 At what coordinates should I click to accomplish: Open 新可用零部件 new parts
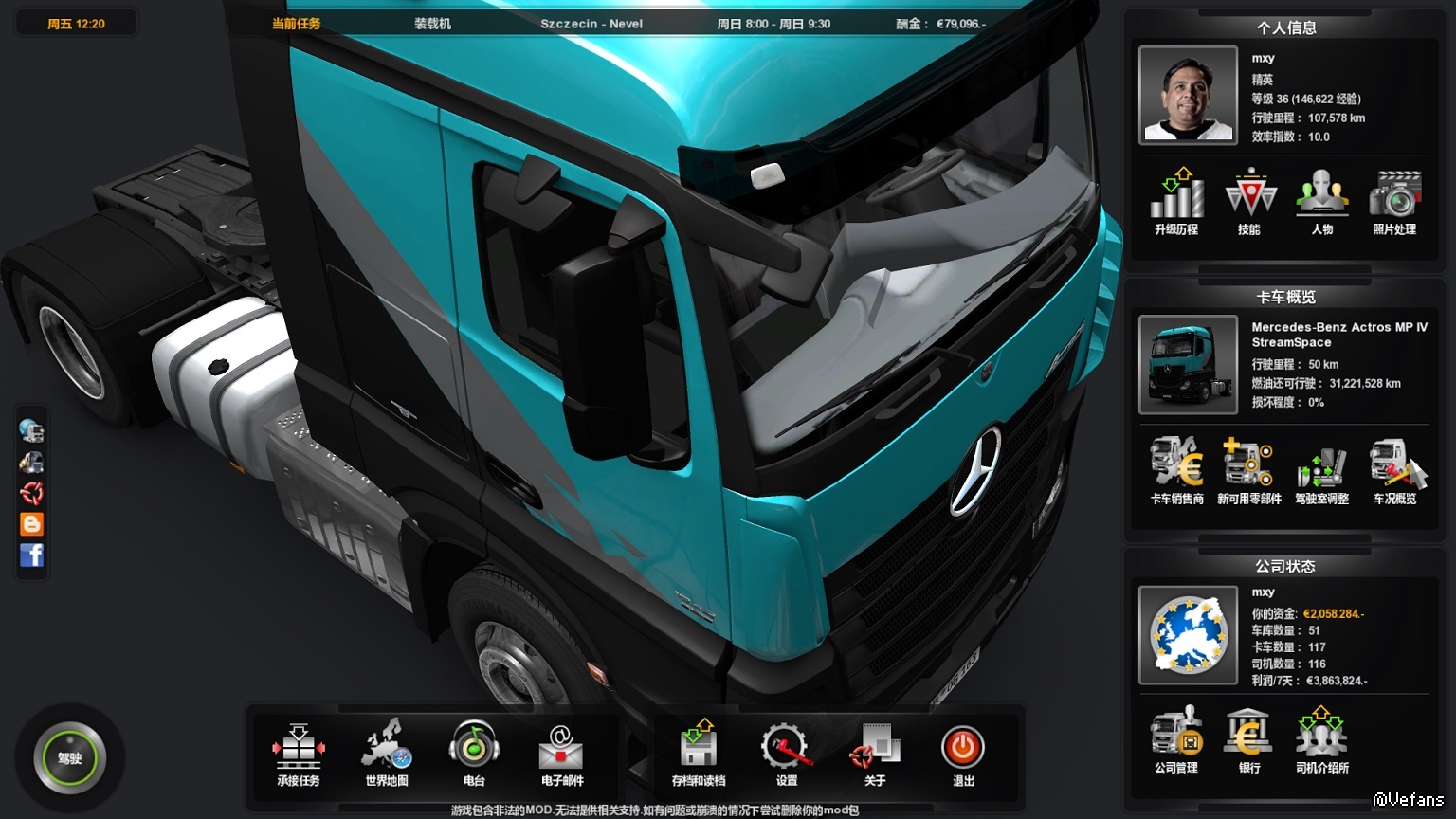1249,470
